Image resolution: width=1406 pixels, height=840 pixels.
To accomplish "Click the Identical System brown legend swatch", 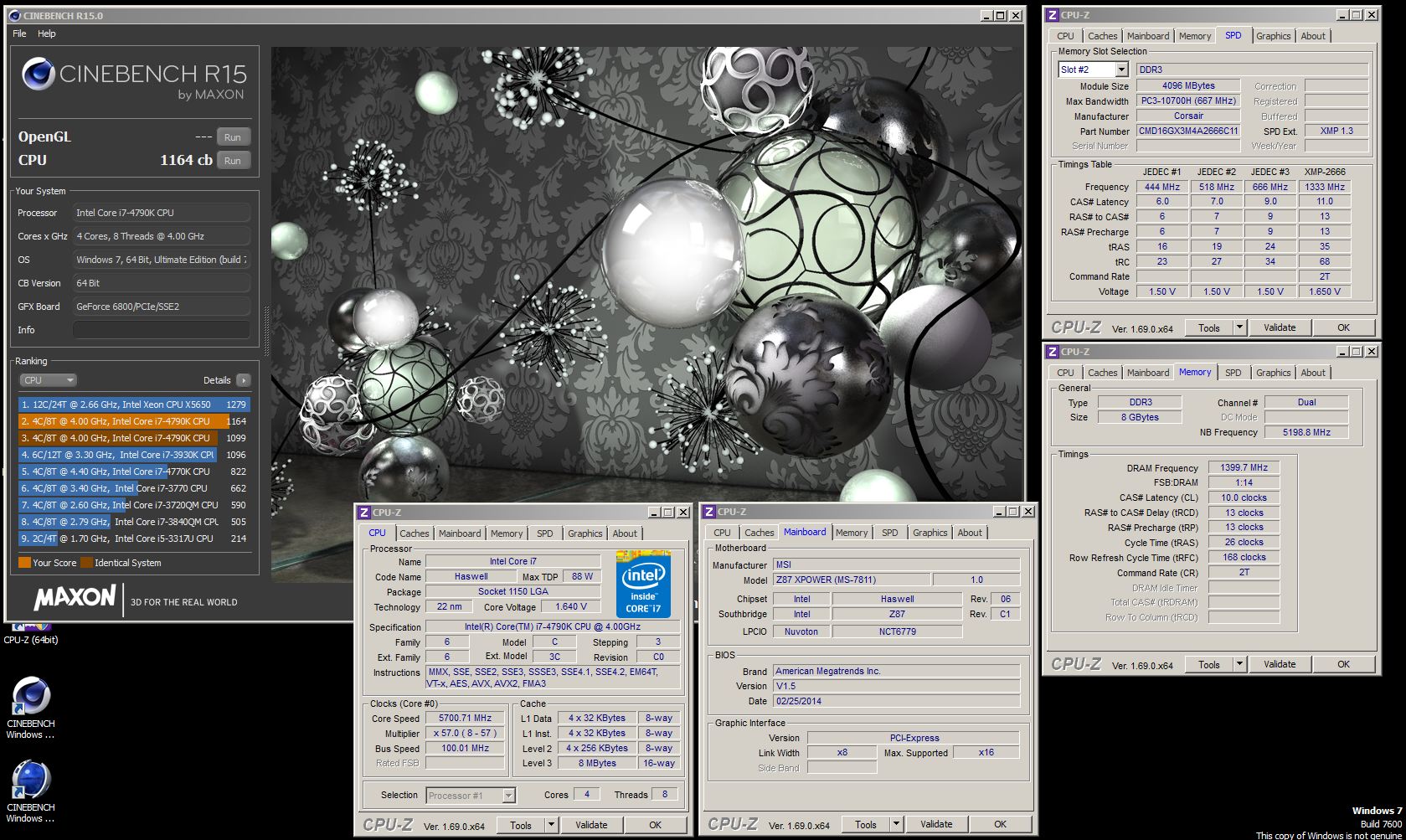I will [86, 563].
